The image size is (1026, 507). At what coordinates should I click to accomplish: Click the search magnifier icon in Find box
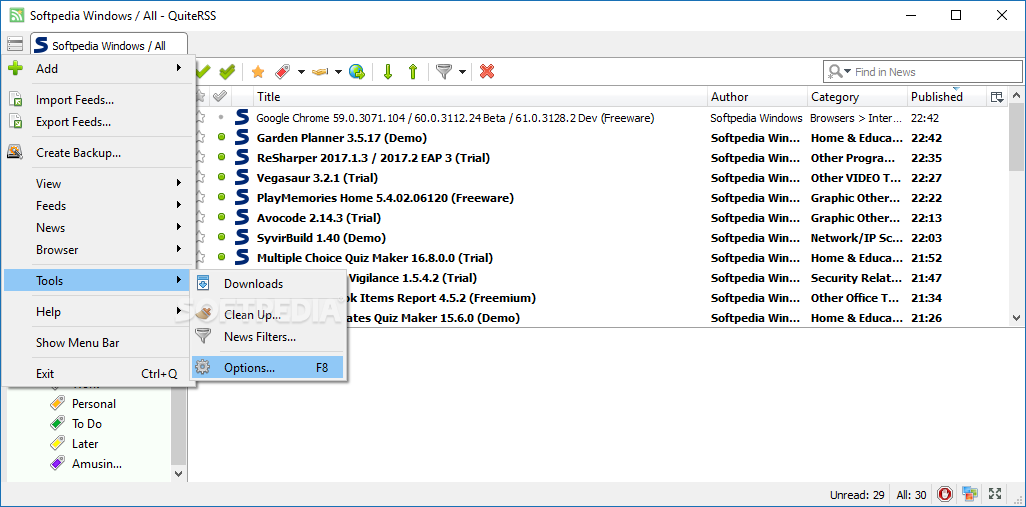pyautogui.click(x=836, y=71)
